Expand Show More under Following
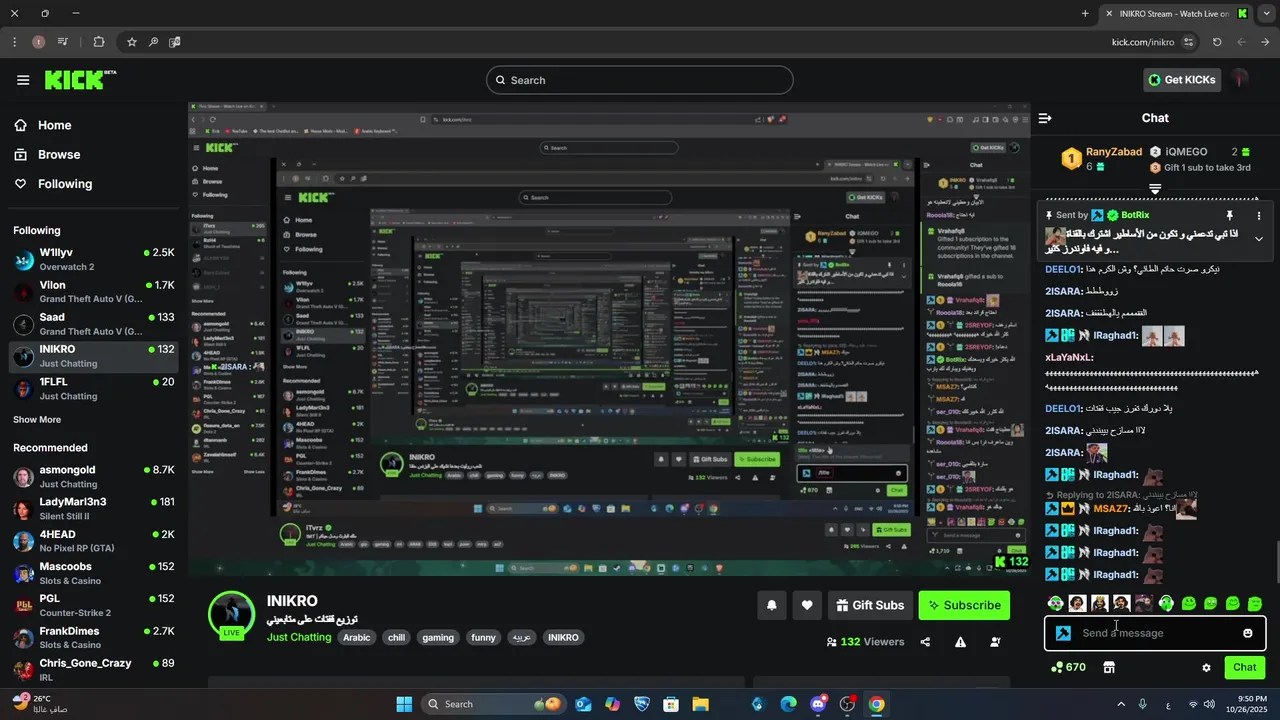 [37, 420]
